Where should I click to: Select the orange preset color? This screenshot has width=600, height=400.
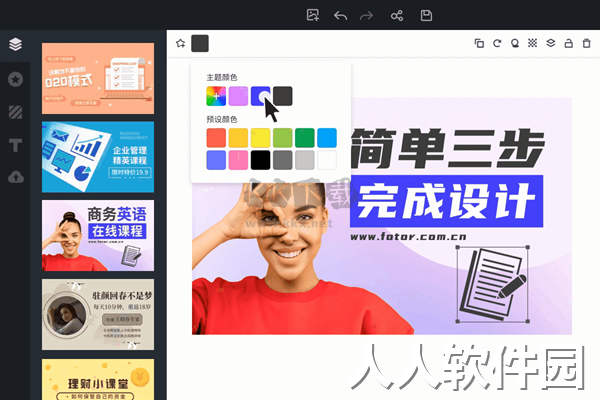[x=238, y=138]
